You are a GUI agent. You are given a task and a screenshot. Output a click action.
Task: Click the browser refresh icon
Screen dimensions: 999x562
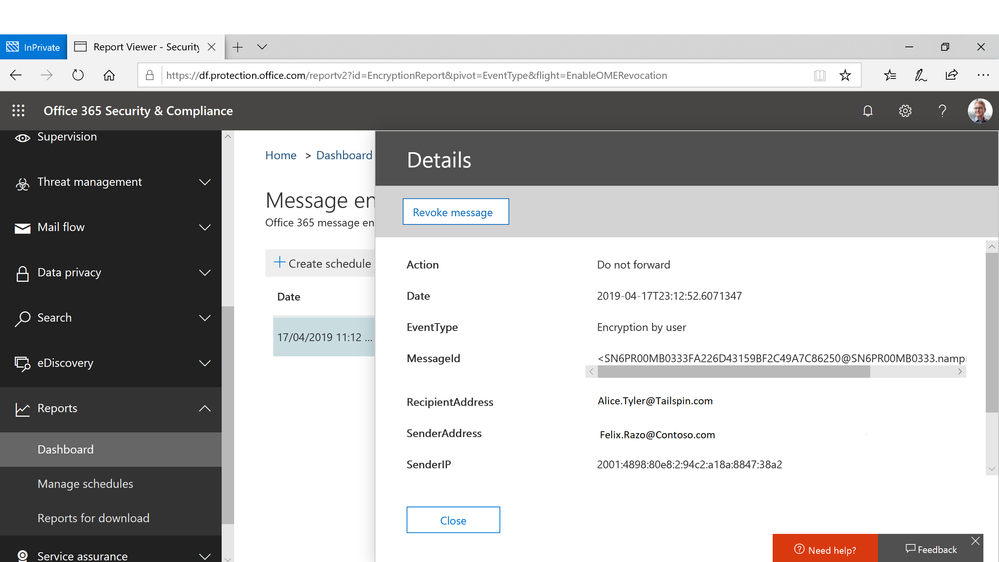[78, 75]
